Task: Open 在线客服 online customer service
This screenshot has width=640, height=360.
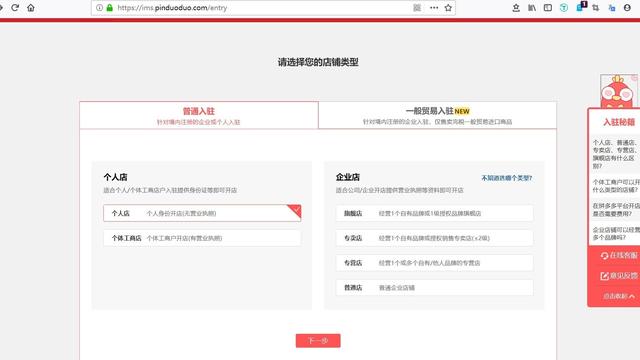Action: coord(618,256)
